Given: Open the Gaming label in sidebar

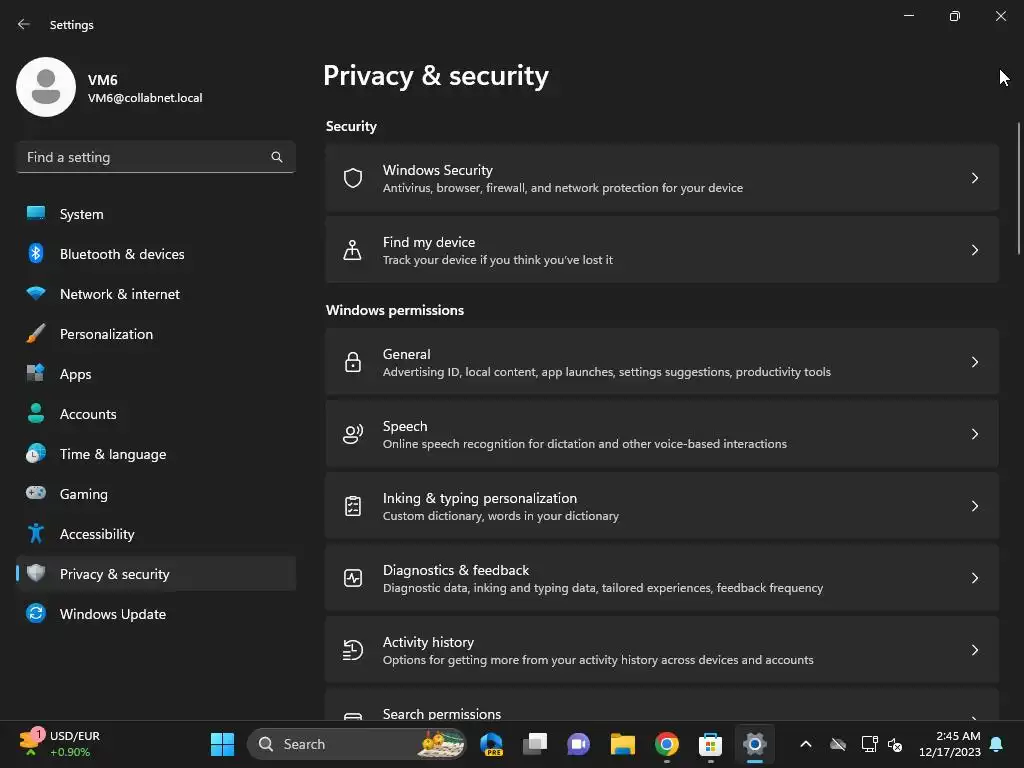Looking at the screenshot, I should 84,494.
